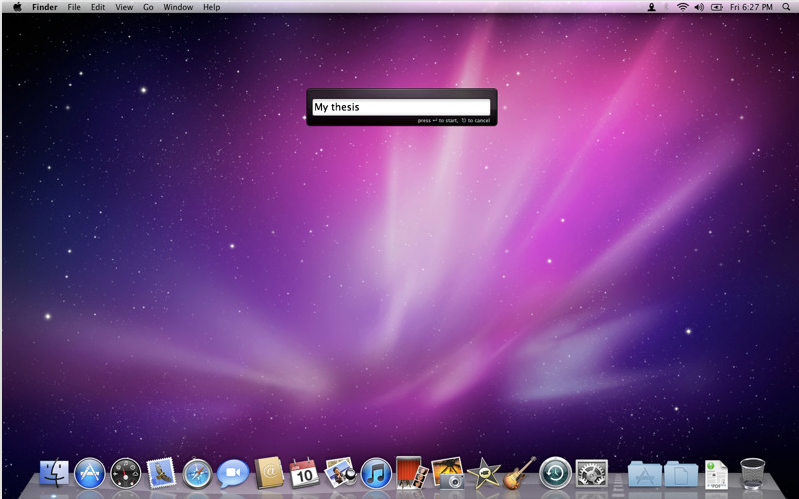Launch Preview photo-loupe icon in the Dock

click(x=340, y=472)
